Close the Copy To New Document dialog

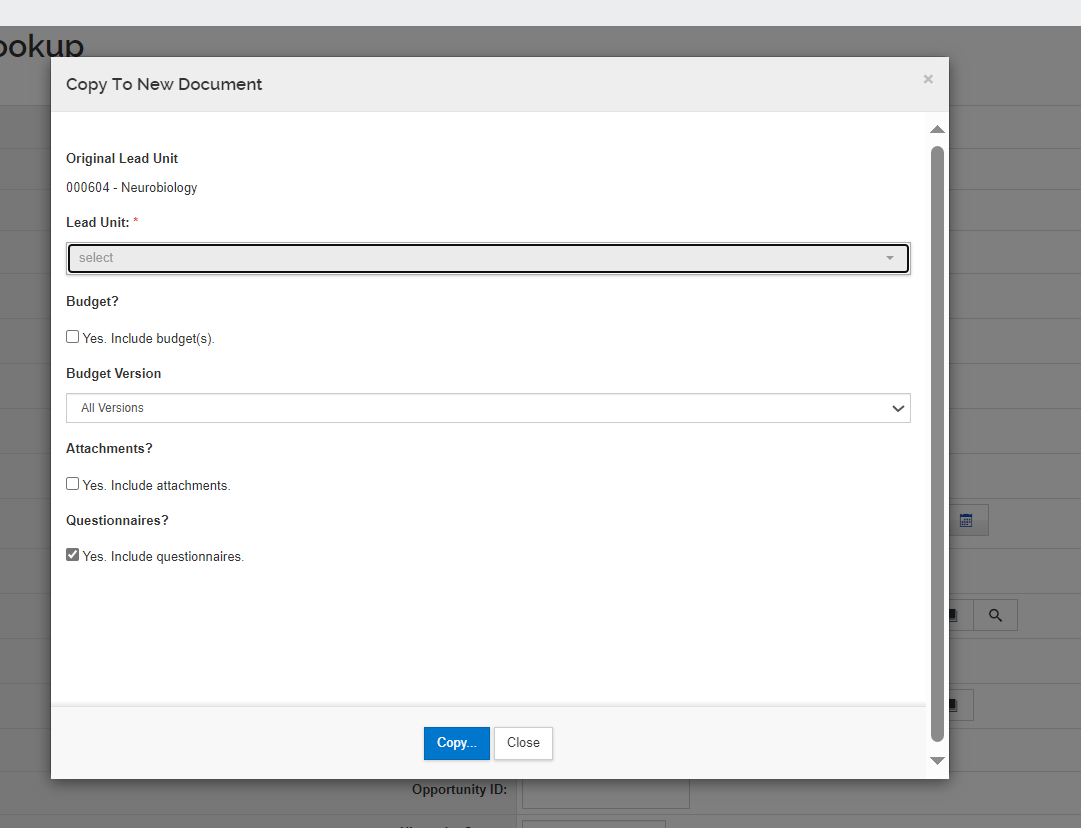pyautogui.click(x=928, y=79)
